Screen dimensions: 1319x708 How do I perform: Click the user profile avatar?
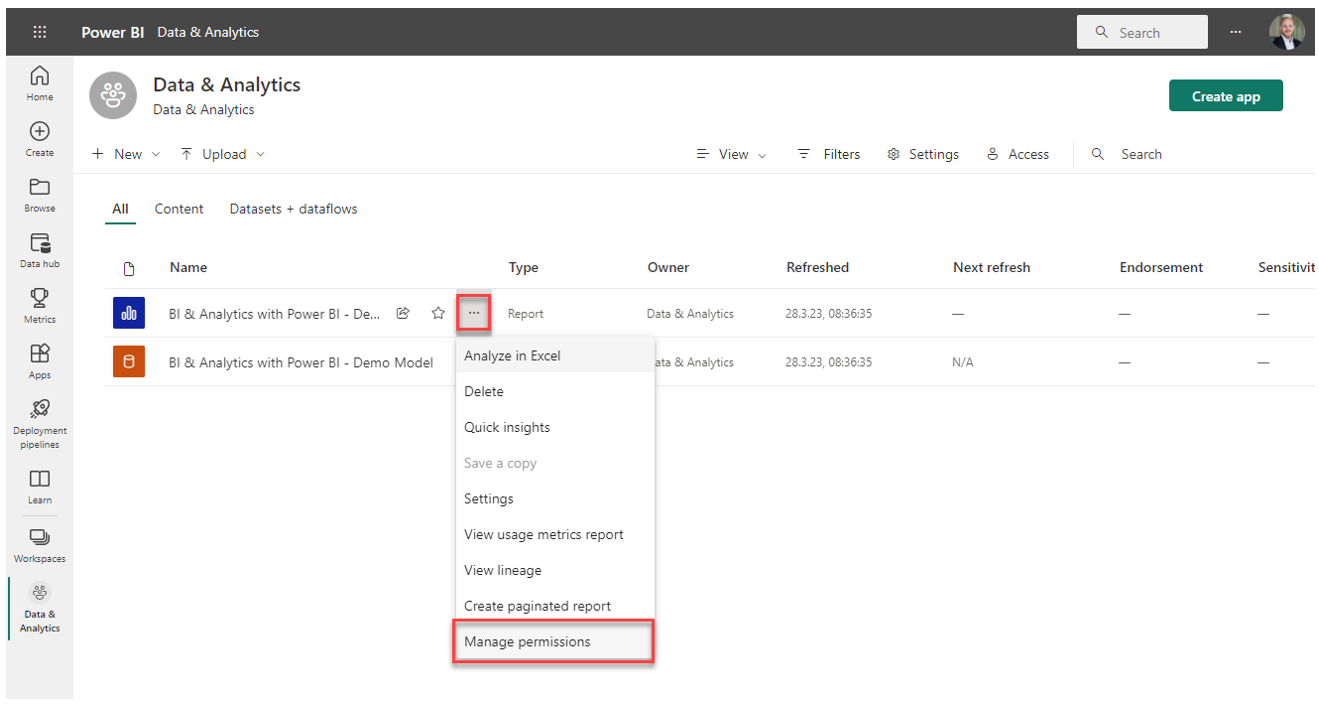tap(1286, 32)
